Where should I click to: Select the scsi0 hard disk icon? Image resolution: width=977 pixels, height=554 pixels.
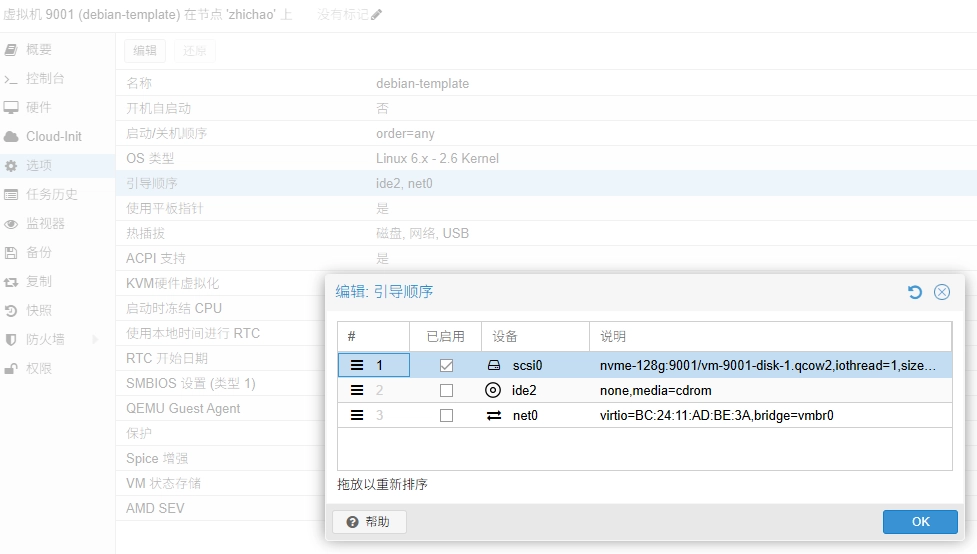(x=493, y=365)
